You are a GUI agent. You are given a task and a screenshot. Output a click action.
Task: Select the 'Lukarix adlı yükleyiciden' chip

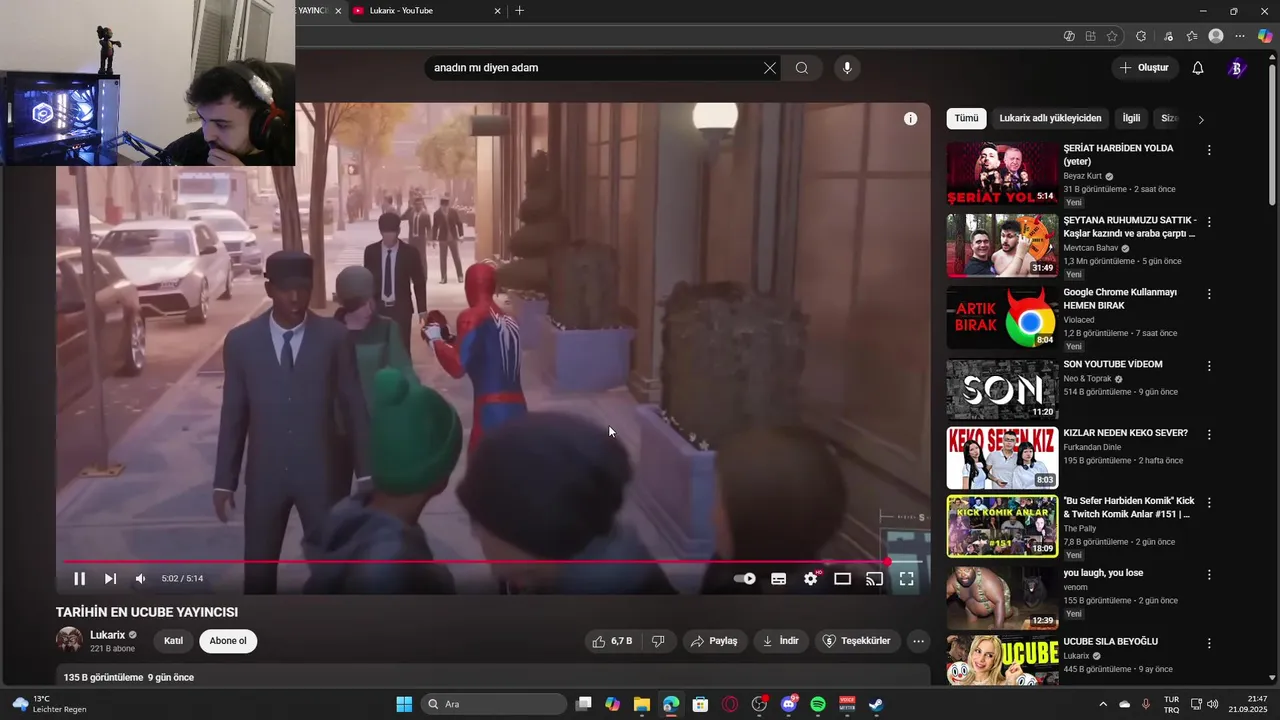click(x=1050, y=118)
